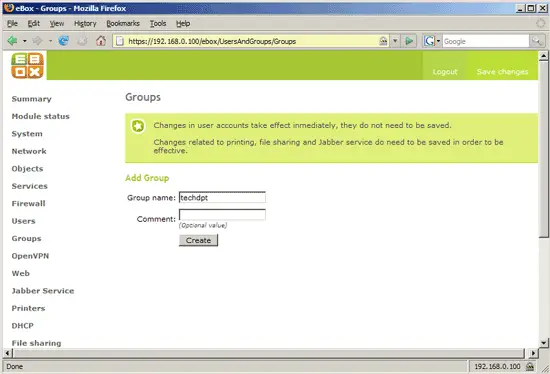Viewport: 550px width, 374px height.
Task: Open Web in sidebar
Action: 20,273
